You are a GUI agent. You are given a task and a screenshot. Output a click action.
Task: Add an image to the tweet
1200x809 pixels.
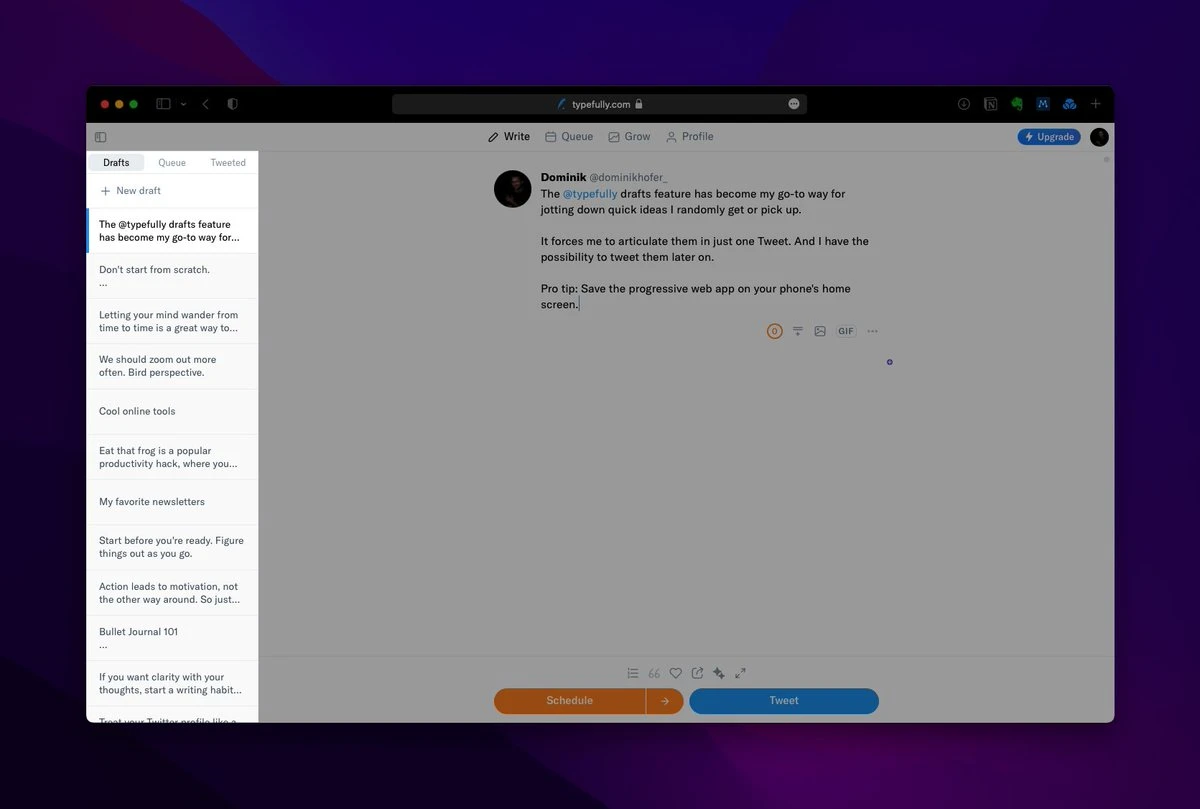820,331
